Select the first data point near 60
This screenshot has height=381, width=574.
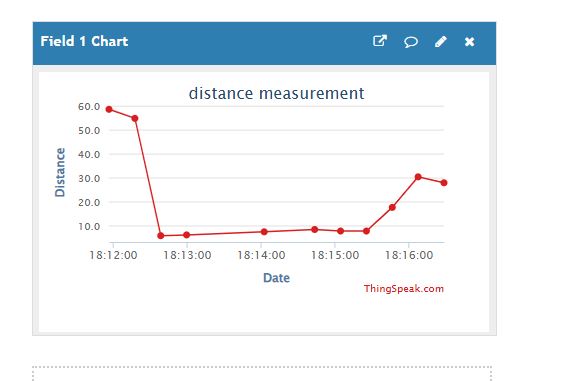click(x=109, y=109)
